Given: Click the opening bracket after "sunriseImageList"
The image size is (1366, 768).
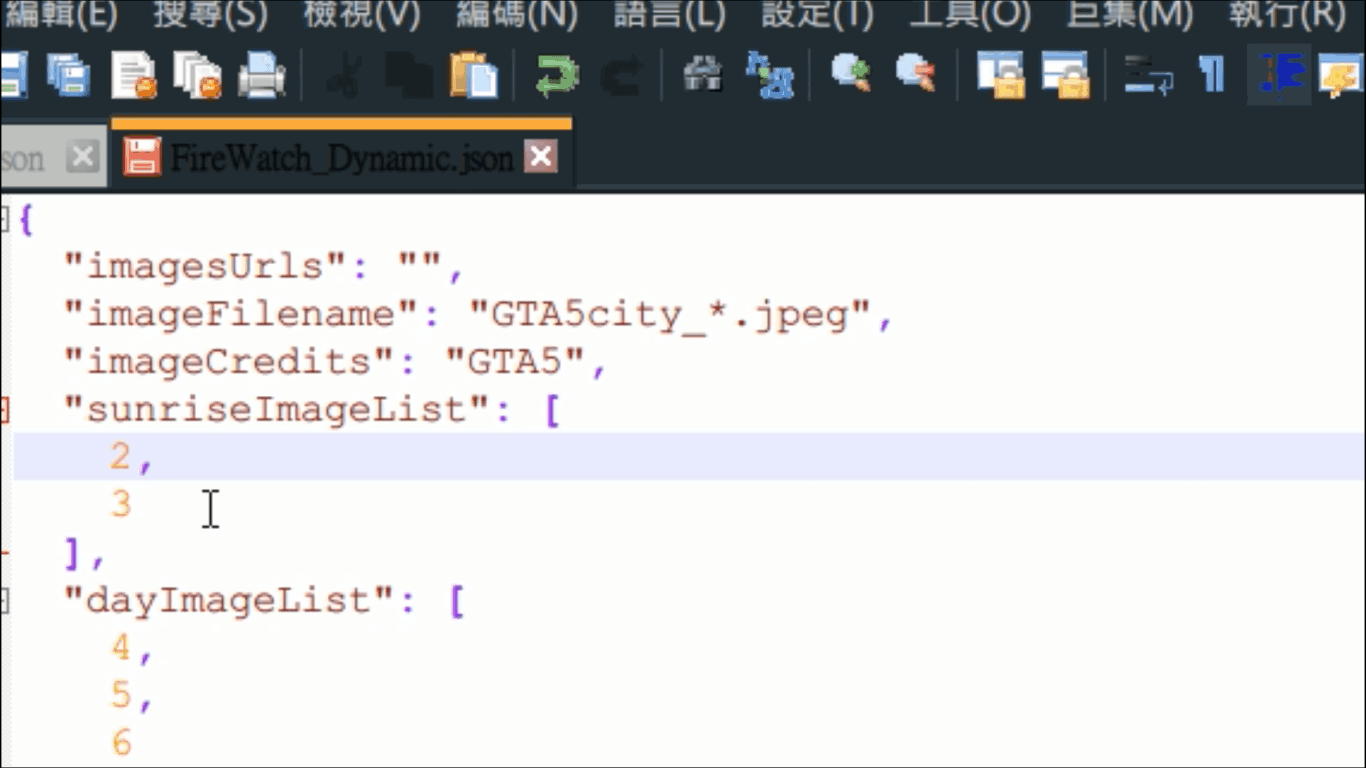Looking at the screenshot, I should point(552,410).
